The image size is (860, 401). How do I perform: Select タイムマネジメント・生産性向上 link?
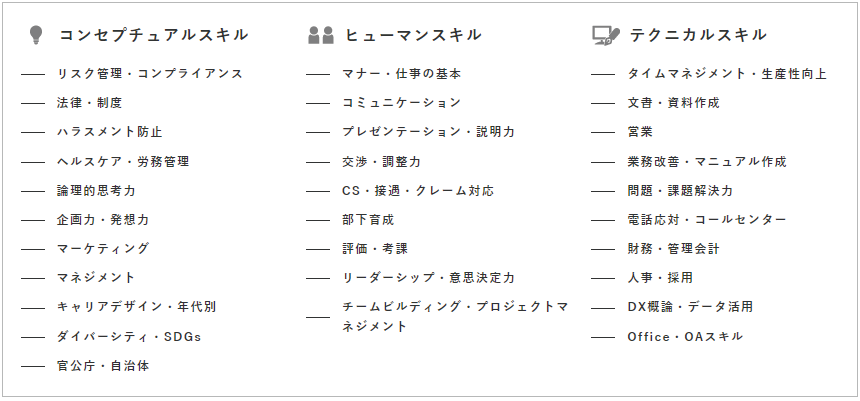727,74
